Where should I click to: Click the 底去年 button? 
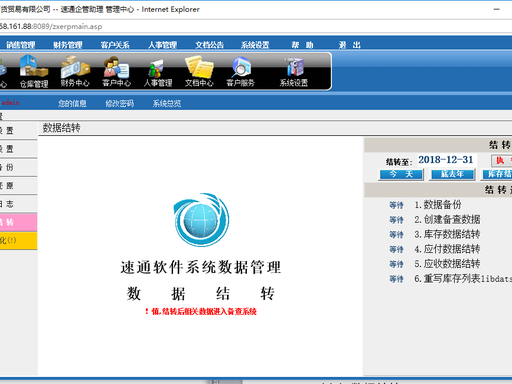click(452, 174)
